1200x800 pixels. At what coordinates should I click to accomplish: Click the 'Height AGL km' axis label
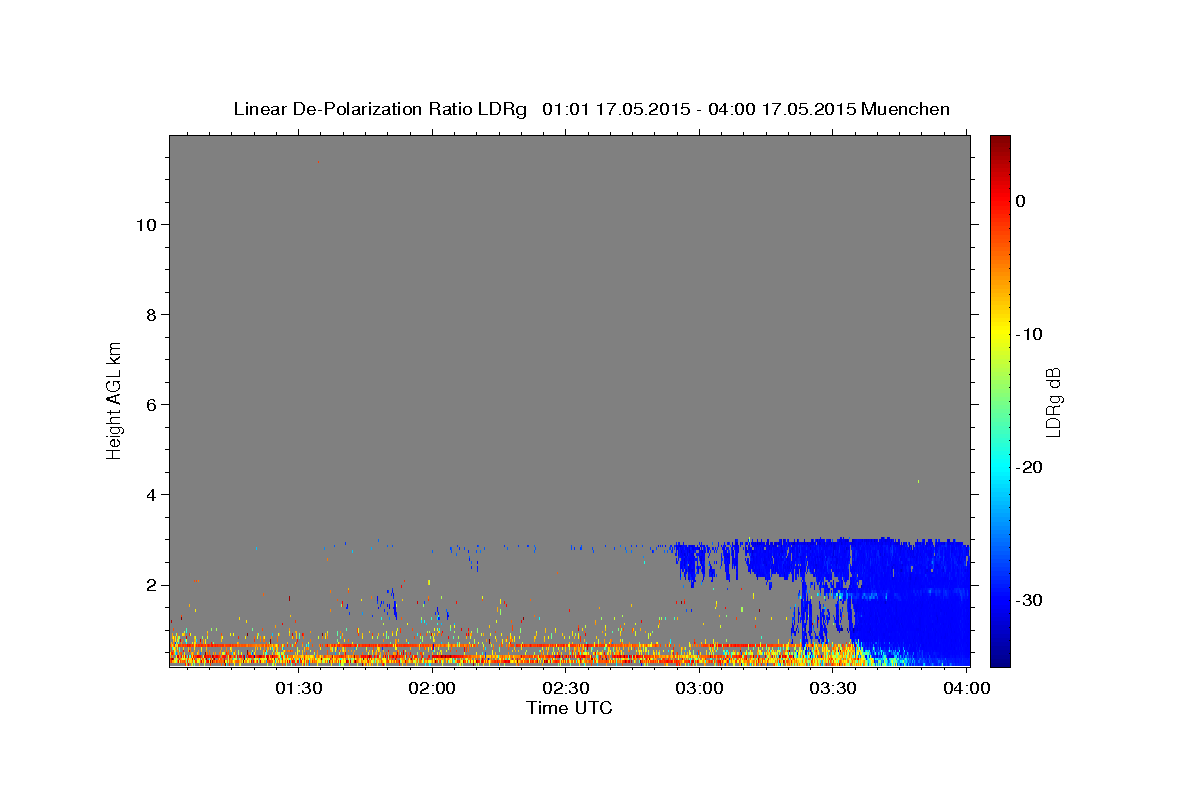[x=114, y=400]
